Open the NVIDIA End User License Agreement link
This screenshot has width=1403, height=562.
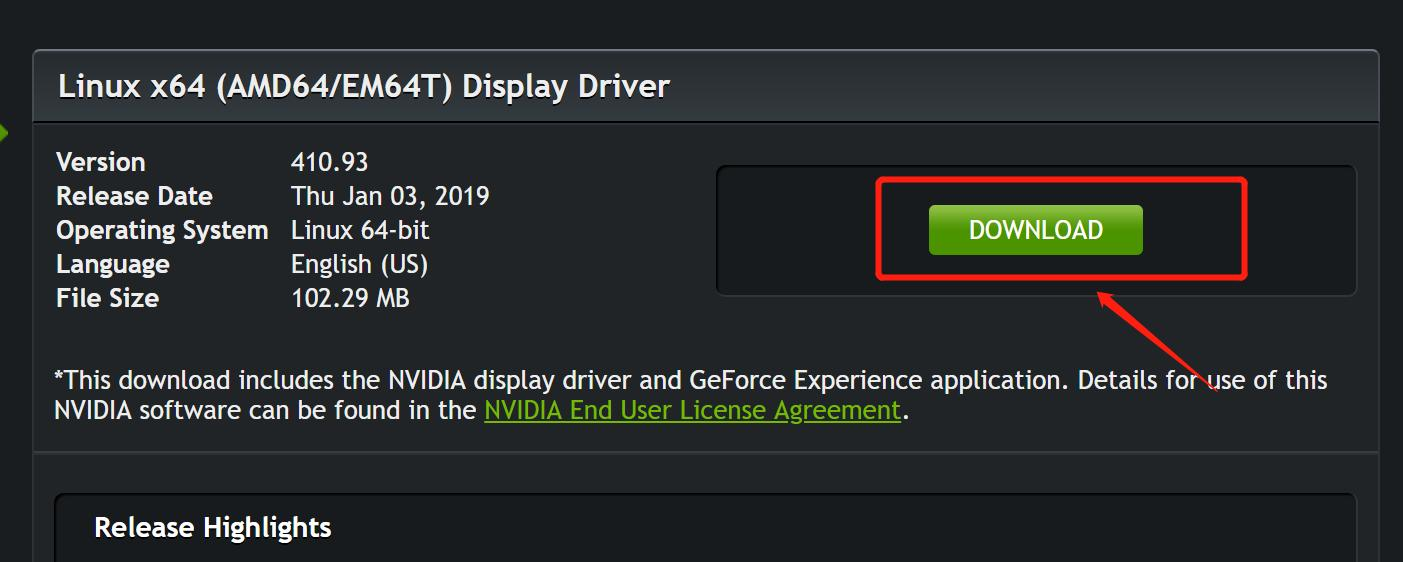692,411
